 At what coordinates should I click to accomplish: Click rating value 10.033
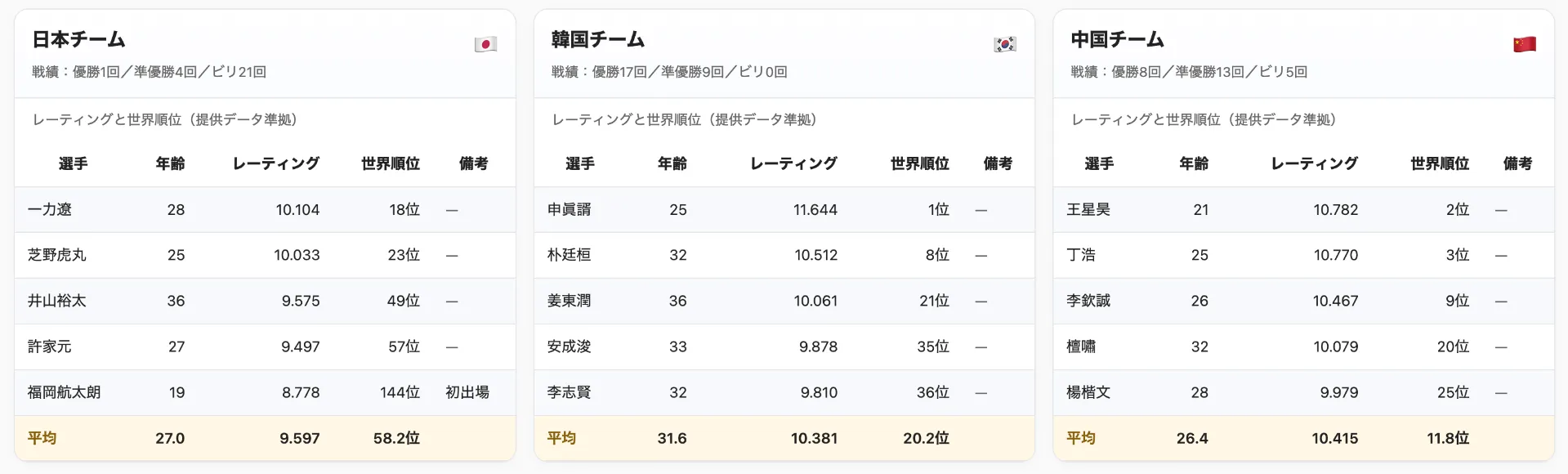(x=297, y=256)
